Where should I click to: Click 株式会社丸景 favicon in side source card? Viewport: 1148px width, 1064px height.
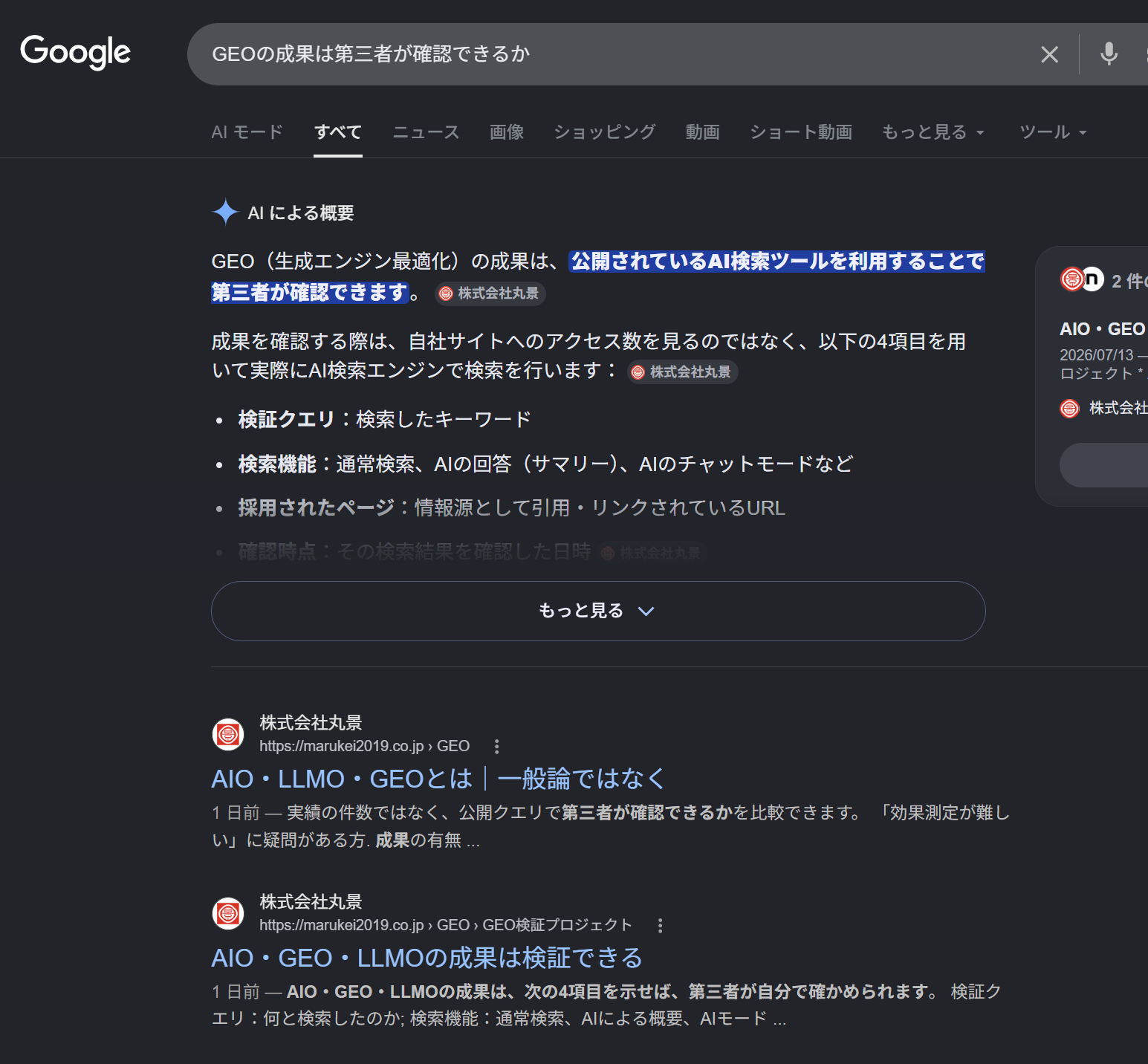click(1069, 408)
